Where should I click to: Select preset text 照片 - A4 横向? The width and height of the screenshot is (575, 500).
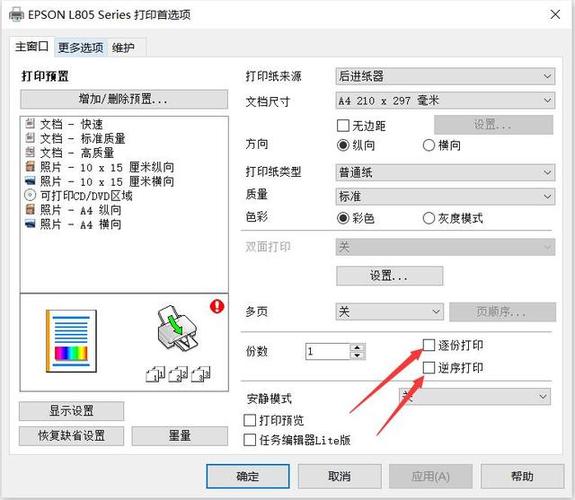click(81, 224)
